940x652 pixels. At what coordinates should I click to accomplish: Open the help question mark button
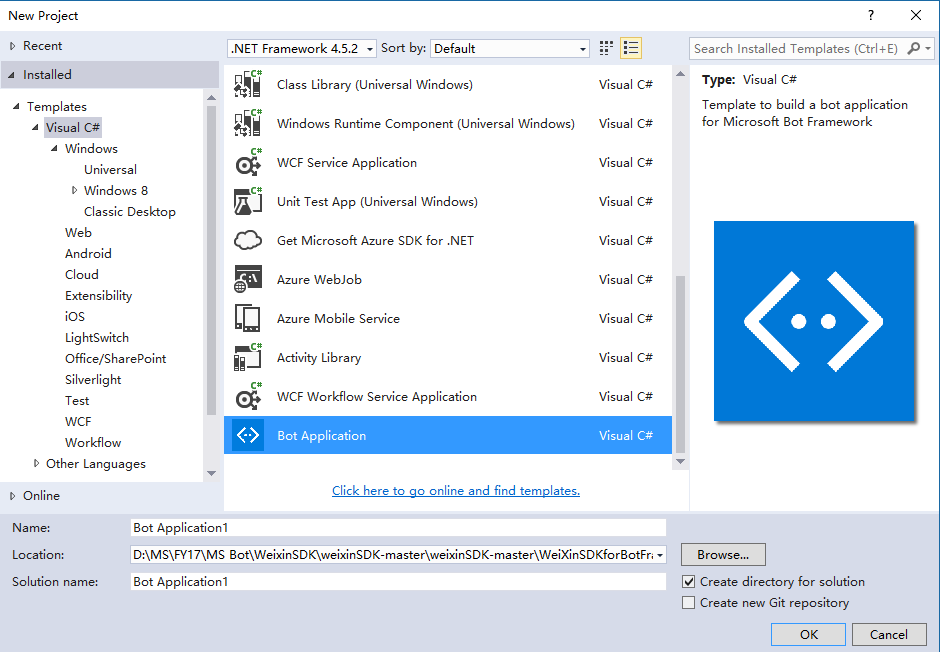click(870, 16)
